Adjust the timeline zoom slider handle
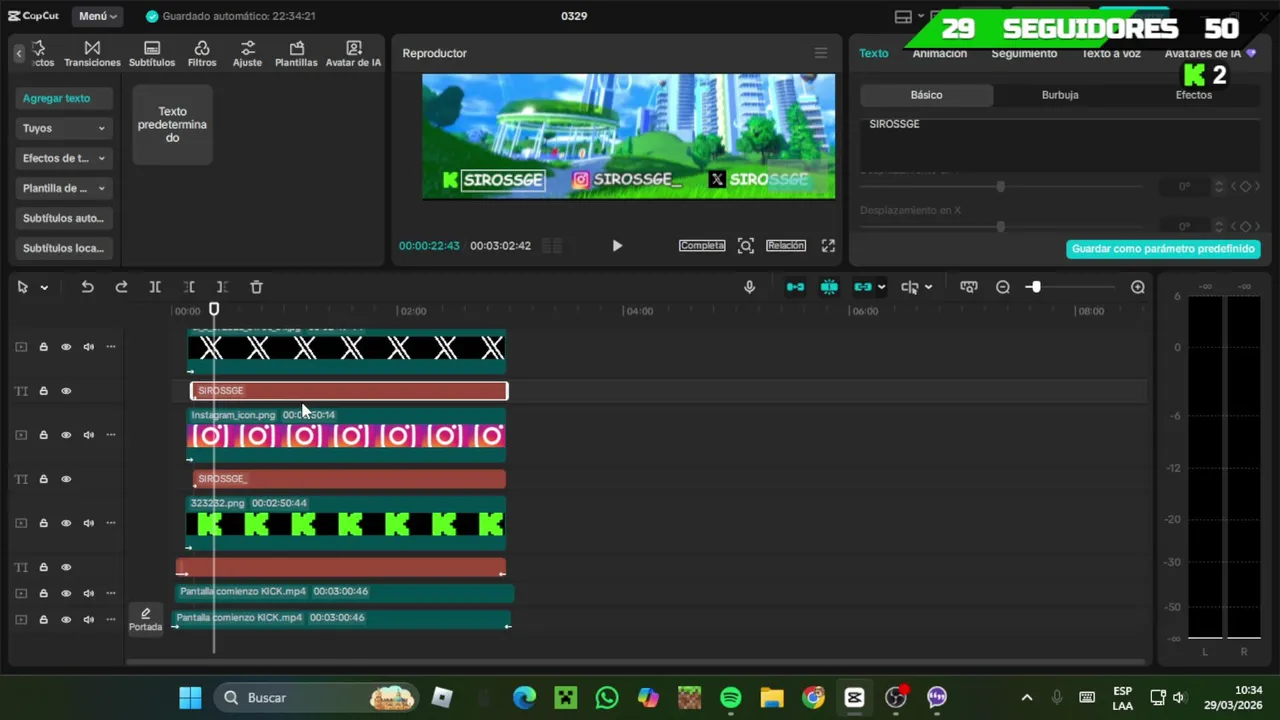Screen dimensions: 1280x720 coord(1035,287)
